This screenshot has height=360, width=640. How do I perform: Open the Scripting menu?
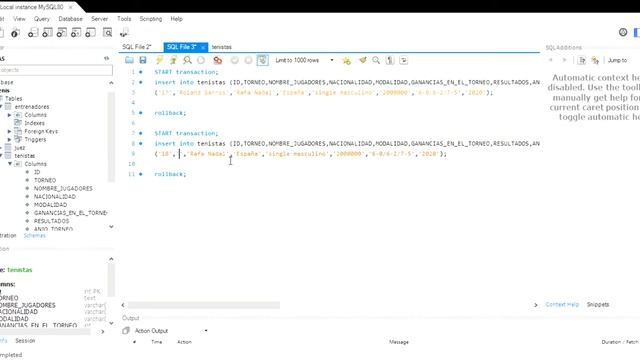pyautogui.click(x=151, y=19)
